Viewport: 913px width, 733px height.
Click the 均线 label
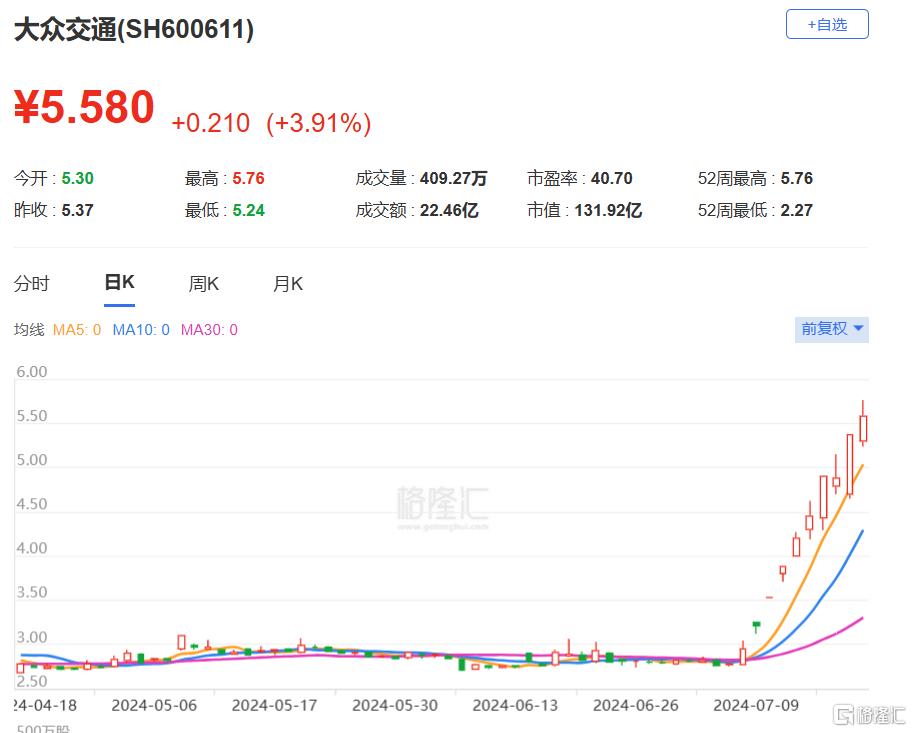(29, 330)
